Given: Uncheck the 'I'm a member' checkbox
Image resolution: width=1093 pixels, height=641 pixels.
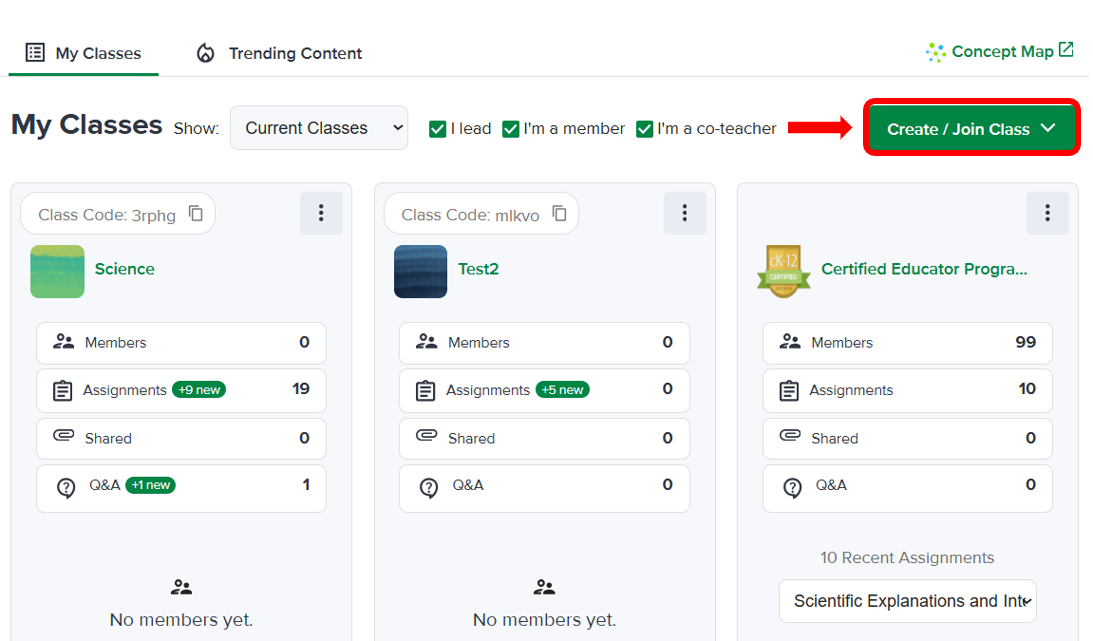Looking at the screenshot, I should click(x=510, y=129).
